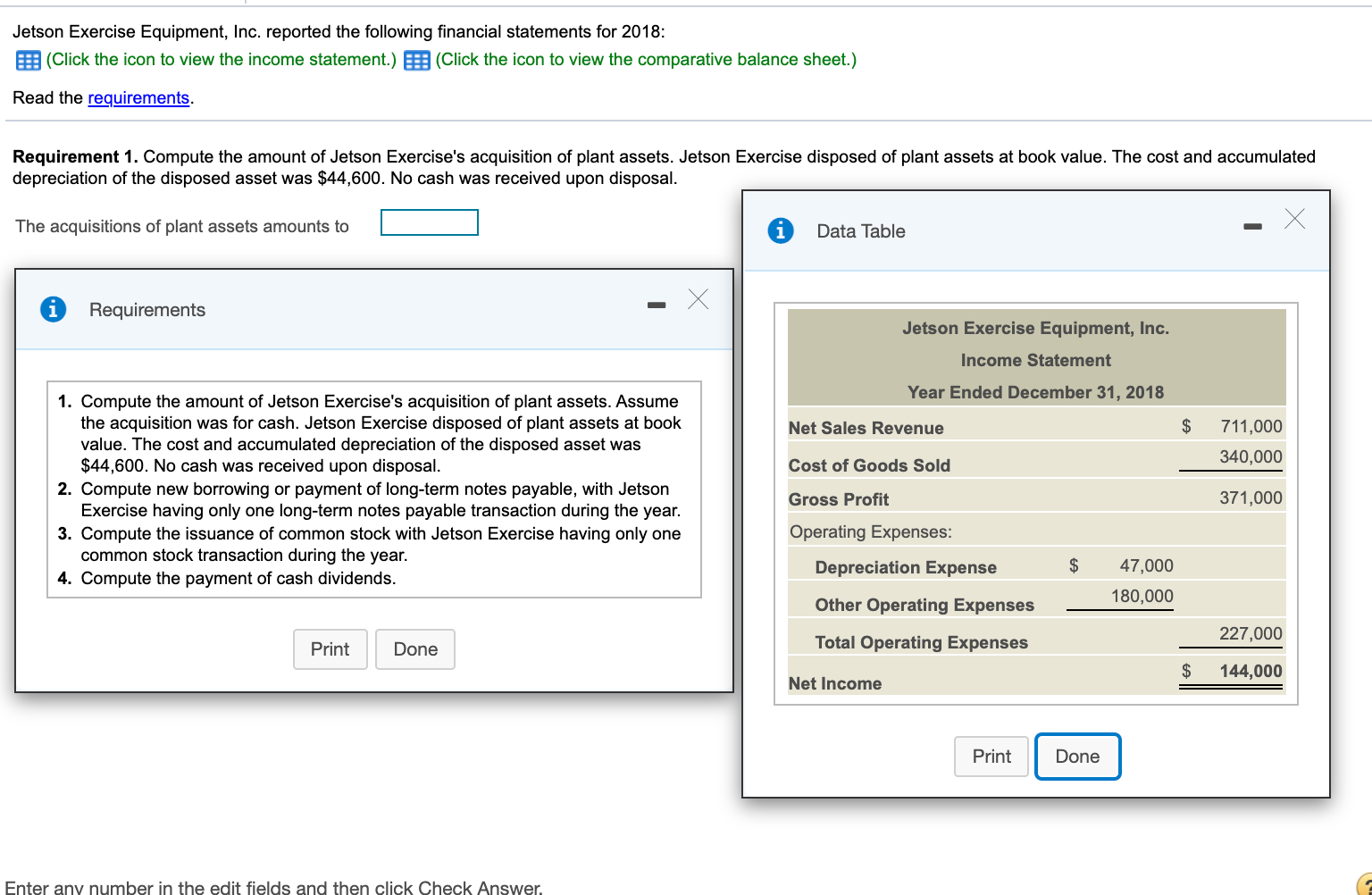Minimize the Data Table dialog

coord(1252,228)
